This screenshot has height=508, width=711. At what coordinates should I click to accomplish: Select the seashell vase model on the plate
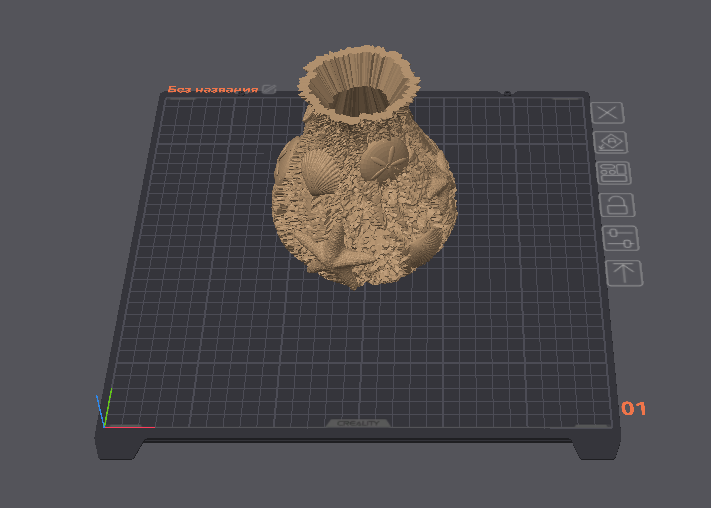coord(363,181)
